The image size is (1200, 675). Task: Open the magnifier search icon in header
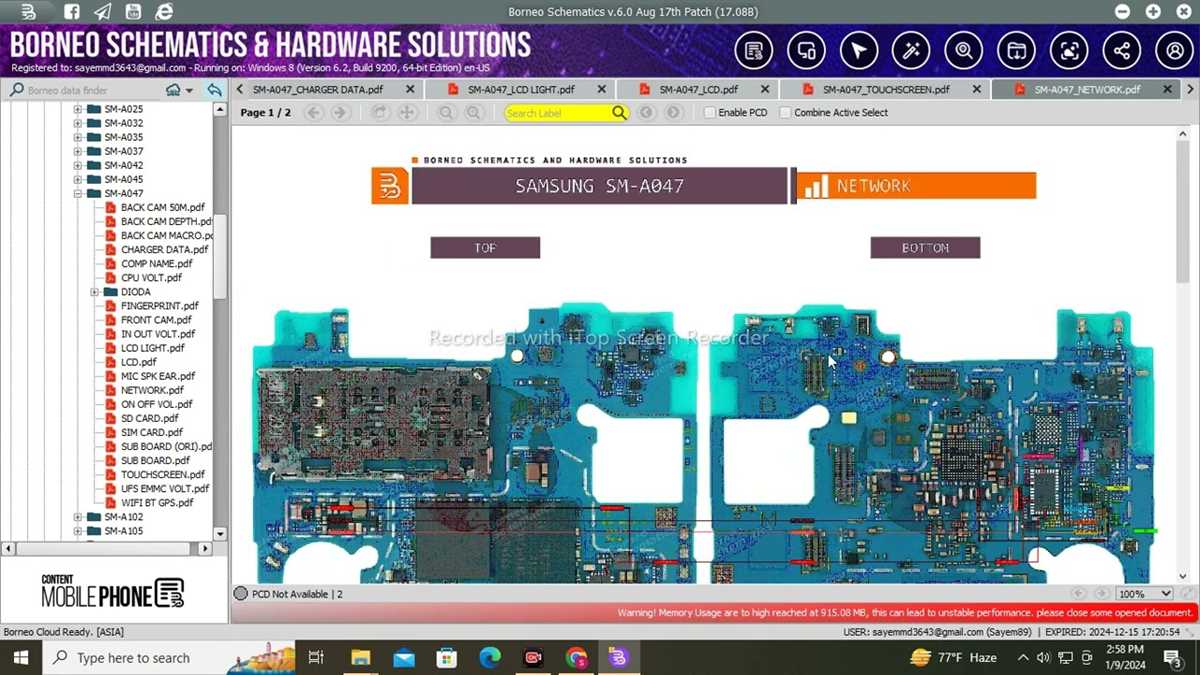(x=964, y=51)
